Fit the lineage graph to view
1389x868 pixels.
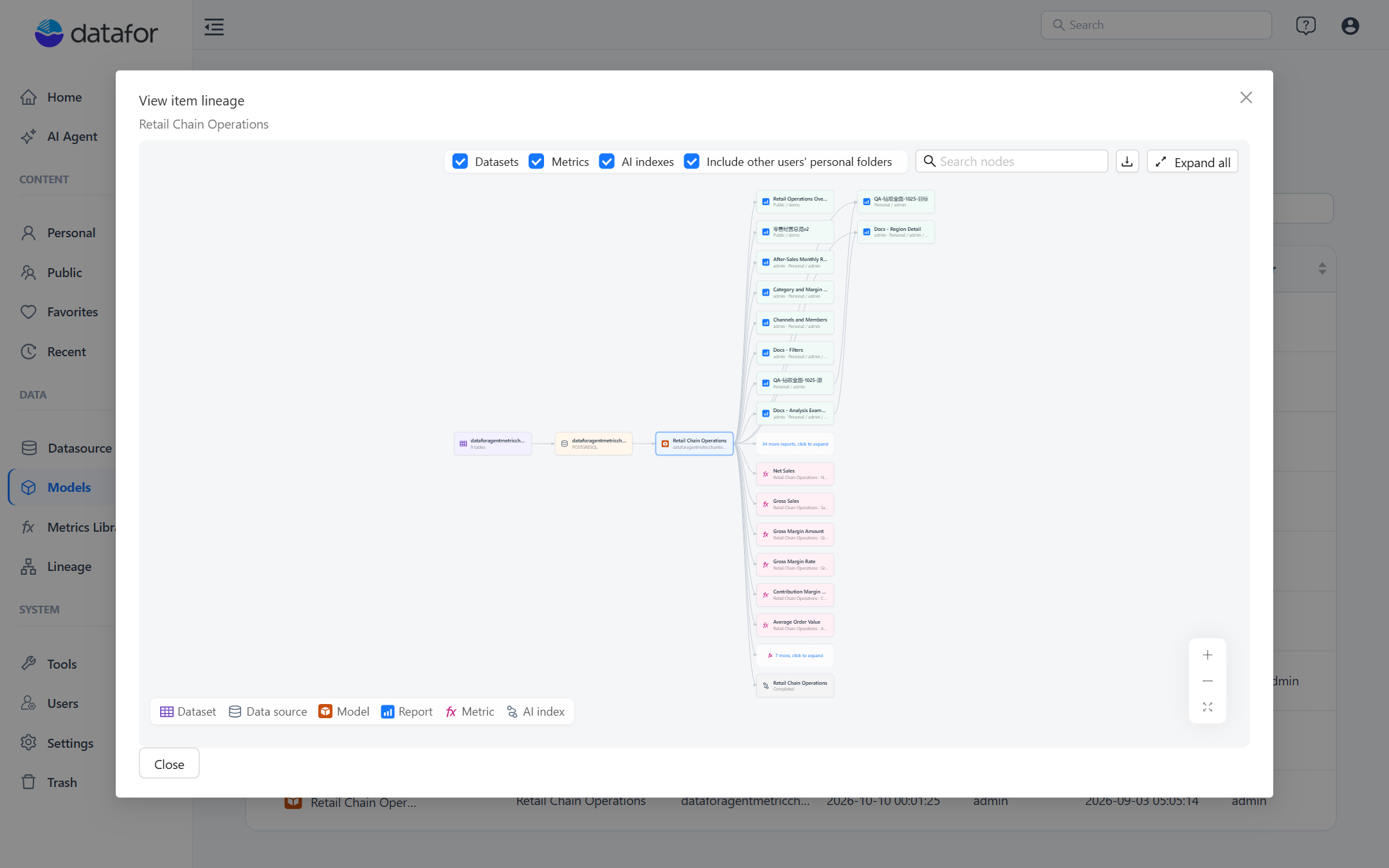point(1208,707)
